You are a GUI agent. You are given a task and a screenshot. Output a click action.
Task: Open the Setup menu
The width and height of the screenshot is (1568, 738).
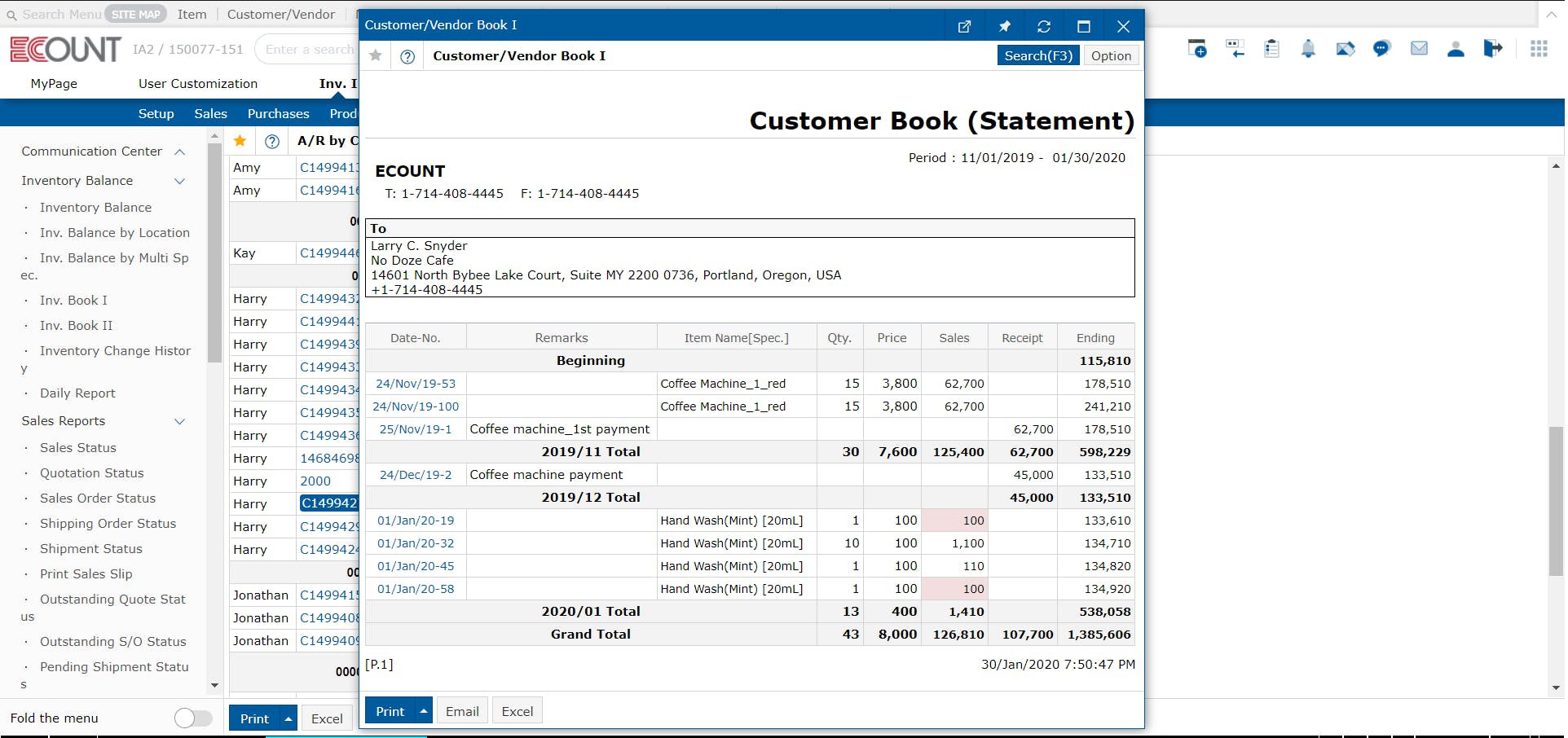click(156, 113)
